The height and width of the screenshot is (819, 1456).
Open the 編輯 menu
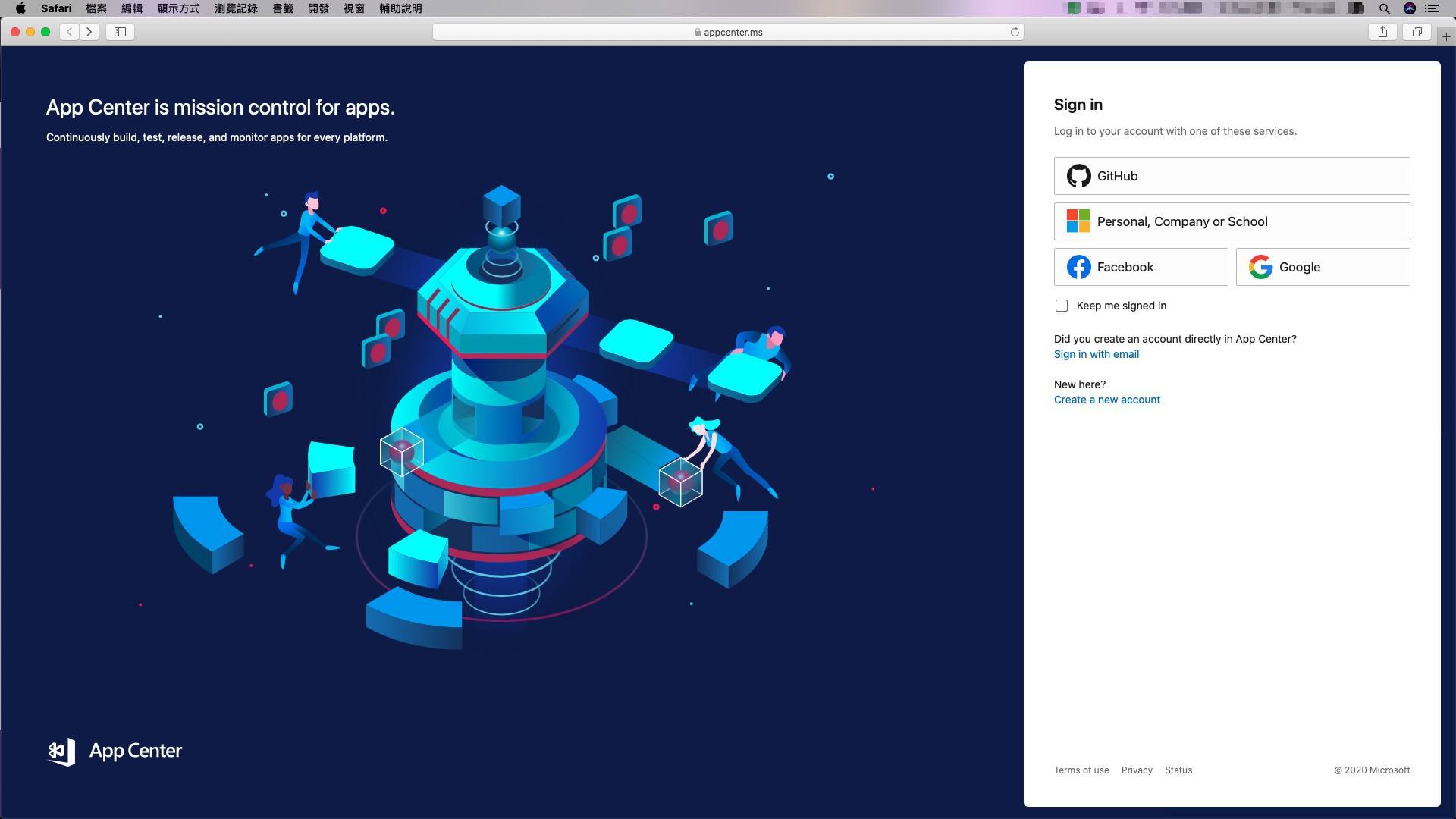132,8
